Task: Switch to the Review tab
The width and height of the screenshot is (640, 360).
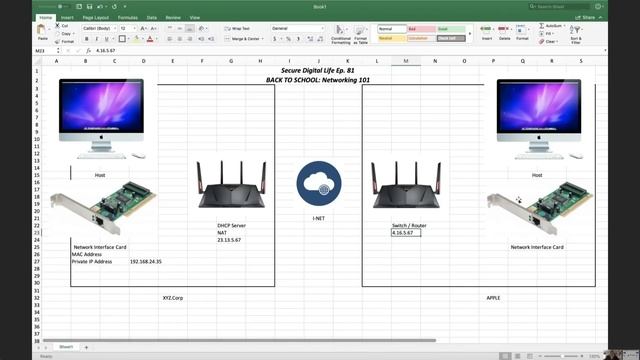Action: 173,18
